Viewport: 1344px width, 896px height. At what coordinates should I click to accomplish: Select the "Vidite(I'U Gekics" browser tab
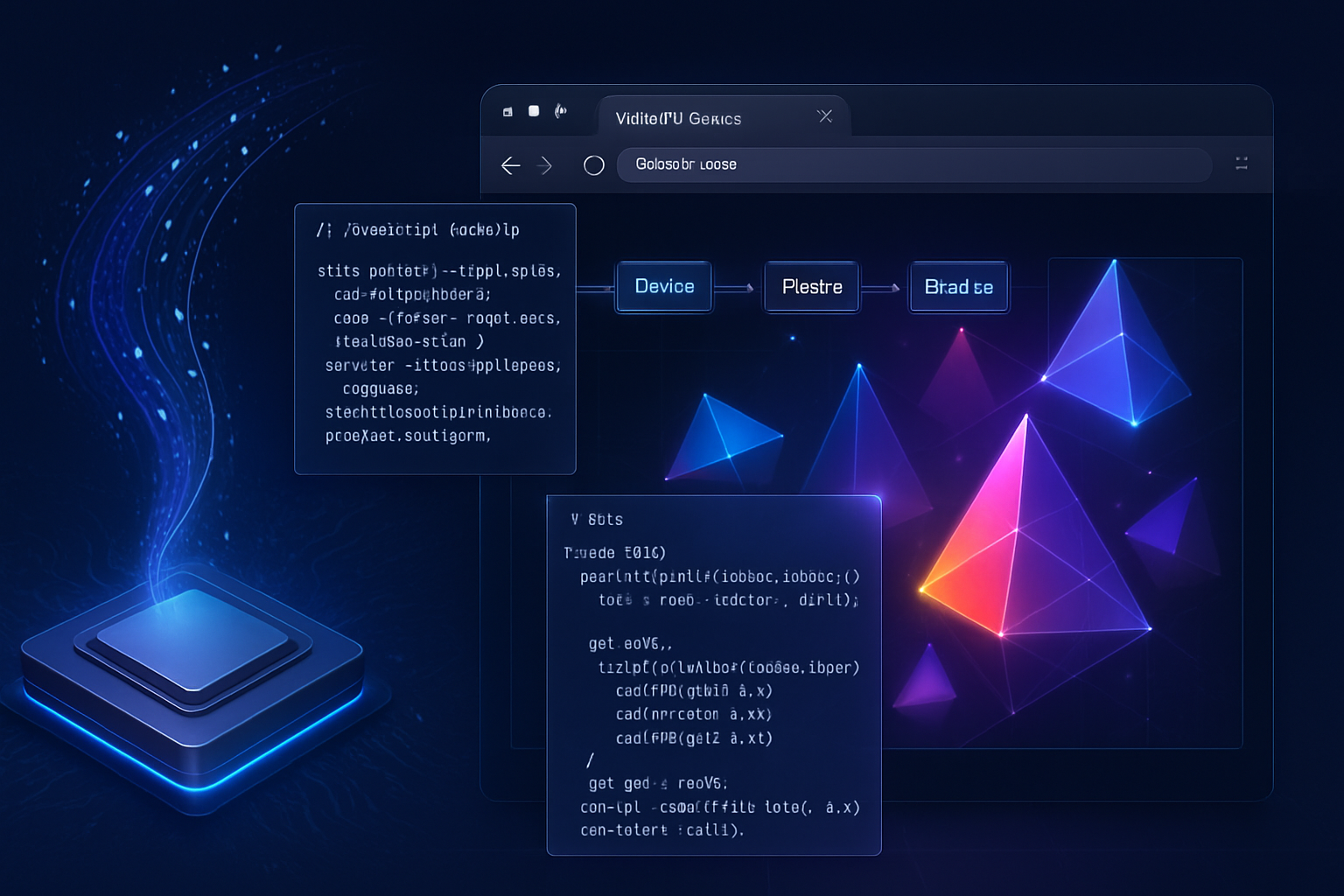pyautogui.click(x=678, y=119)
